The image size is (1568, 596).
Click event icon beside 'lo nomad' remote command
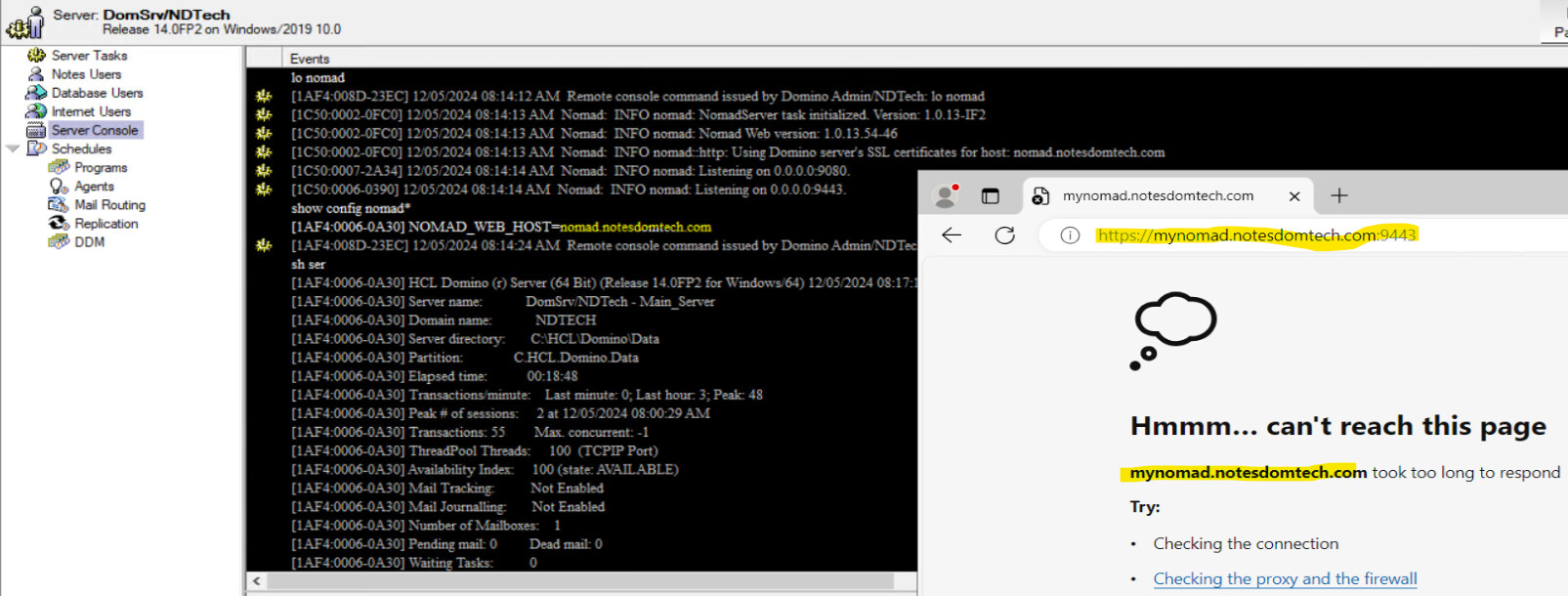click(x=264, y=96)
